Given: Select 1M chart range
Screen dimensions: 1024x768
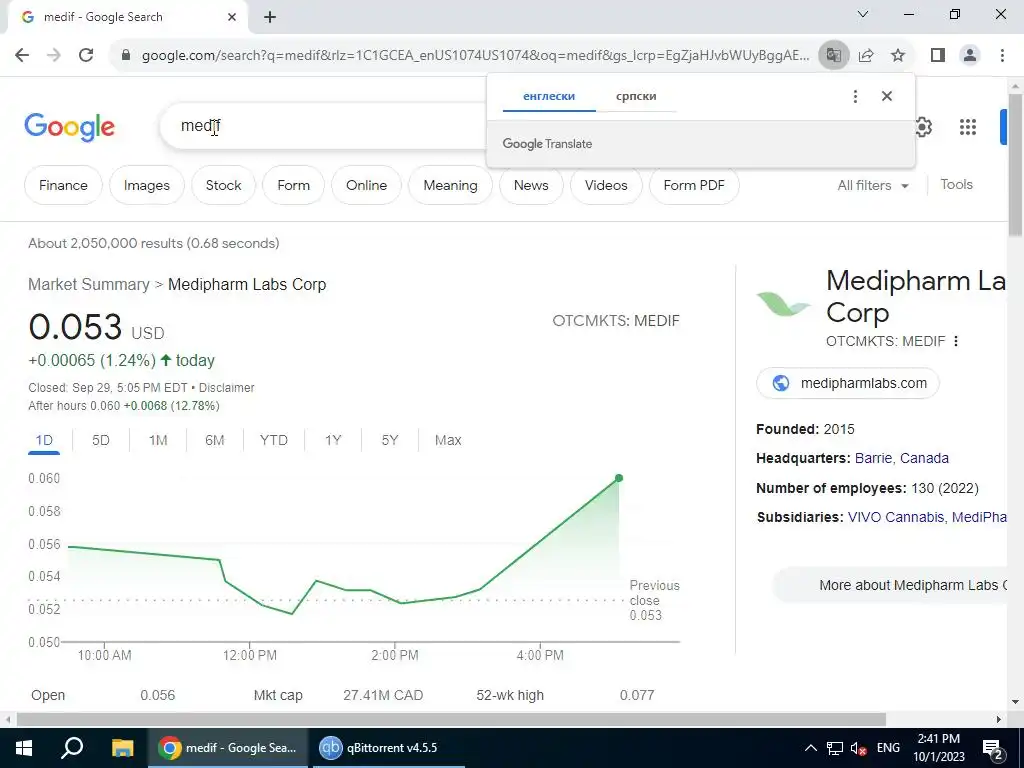Looking at the screenshot, I should pyautogui.click(x=158, y=440).
